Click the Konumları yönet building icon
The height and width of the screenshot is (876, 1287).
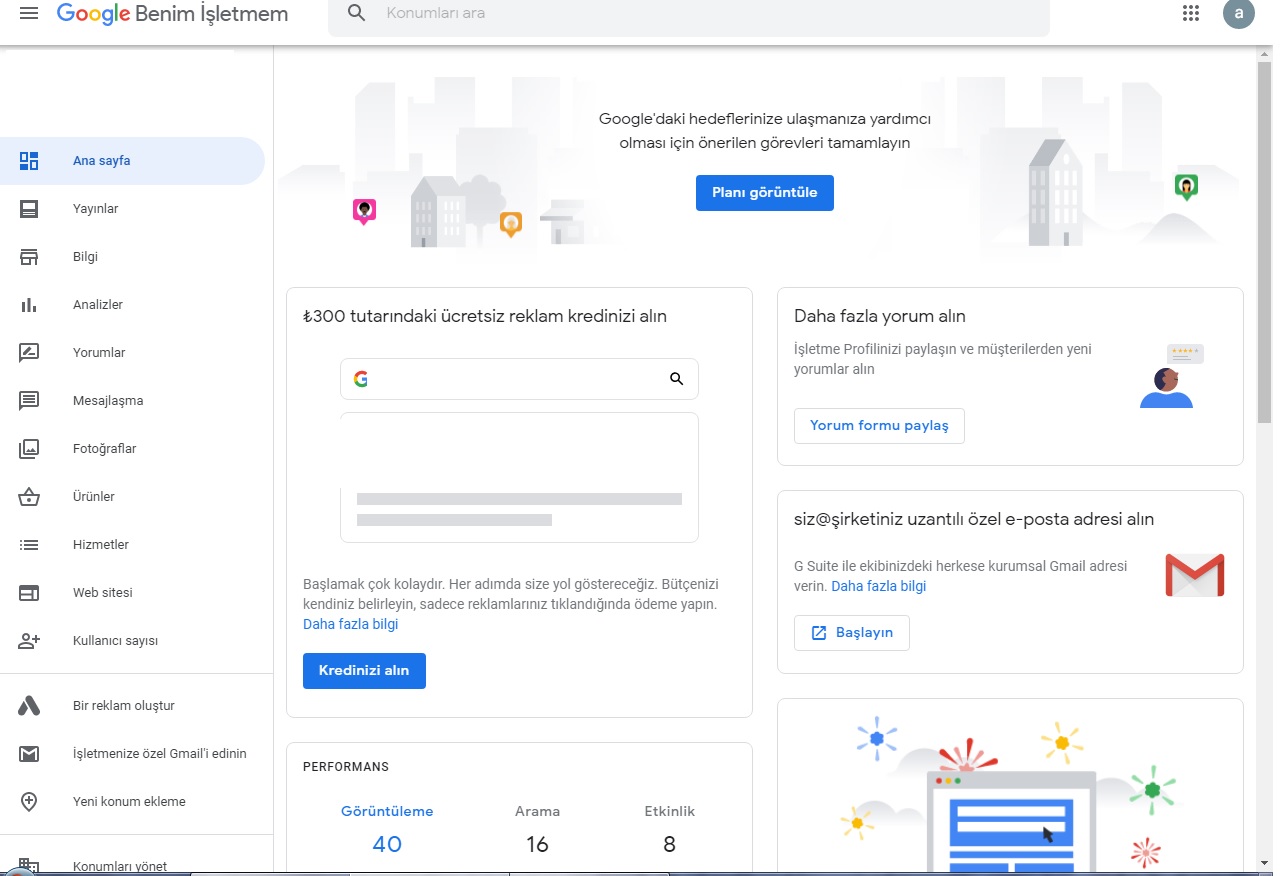click(29, 866)
